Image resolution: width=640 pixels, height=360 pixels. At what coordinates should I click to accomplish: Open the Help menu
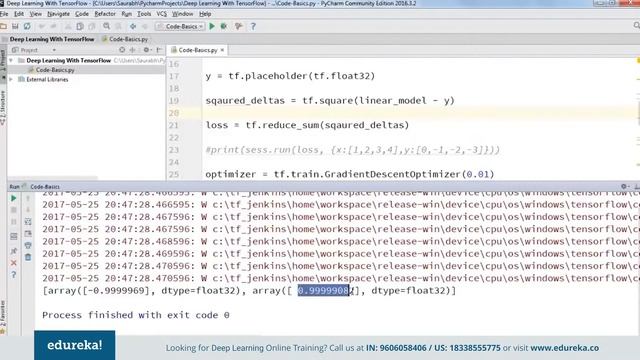pyautogui.click(x=205, y=14)
